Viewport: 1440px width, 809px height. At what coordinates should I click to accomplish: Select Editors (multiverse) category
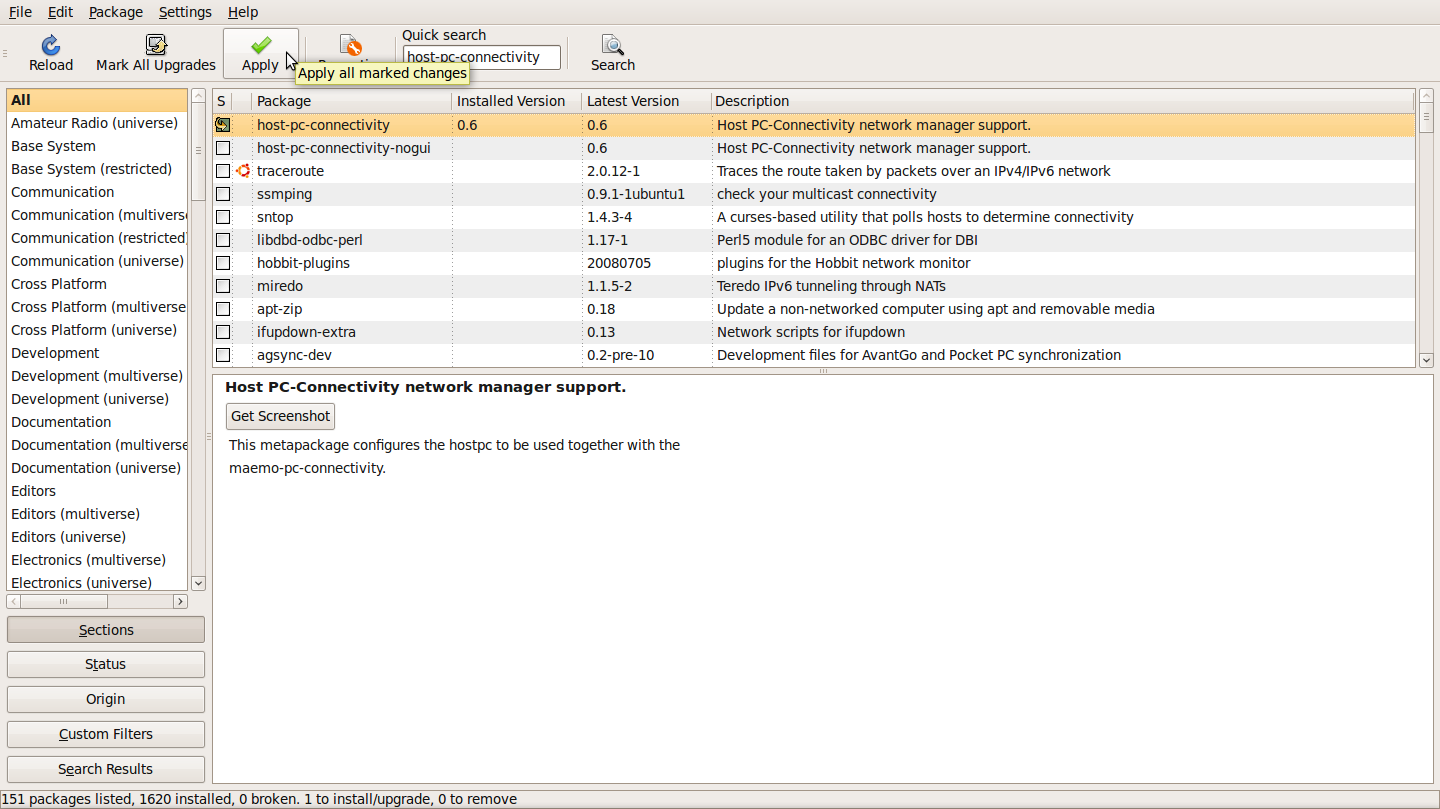[97, 514]
